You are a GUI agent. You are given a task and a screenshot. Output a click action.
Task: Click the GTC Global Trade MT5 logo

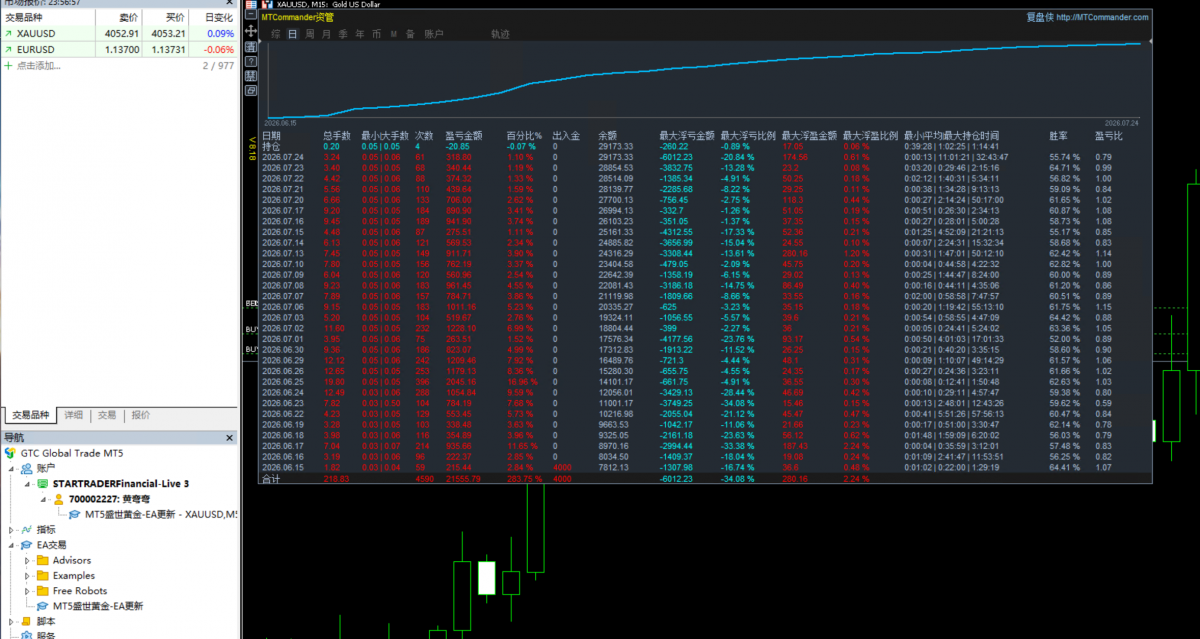tap(10, 453)
